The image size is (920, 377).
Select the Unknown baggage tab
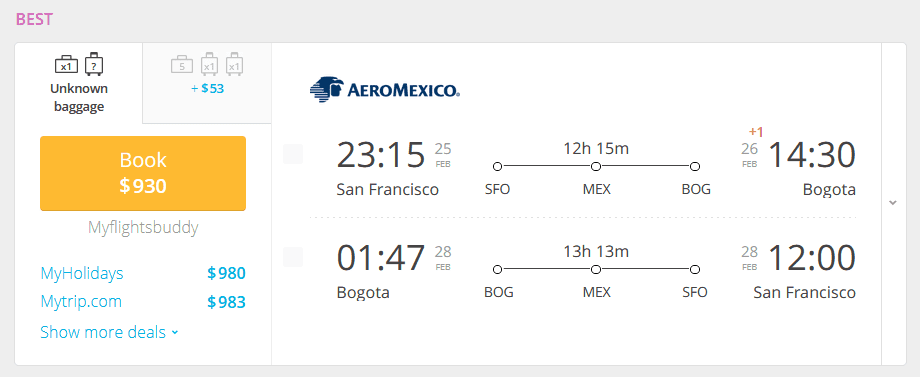tap(79, 83)
